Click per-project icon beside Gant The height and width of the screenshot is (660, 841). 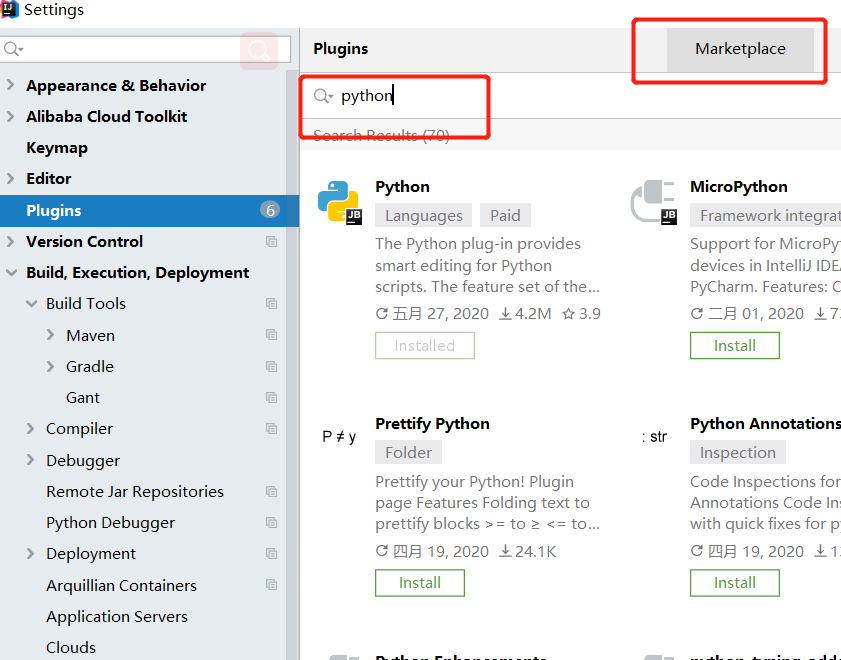[x=271, y=398]
